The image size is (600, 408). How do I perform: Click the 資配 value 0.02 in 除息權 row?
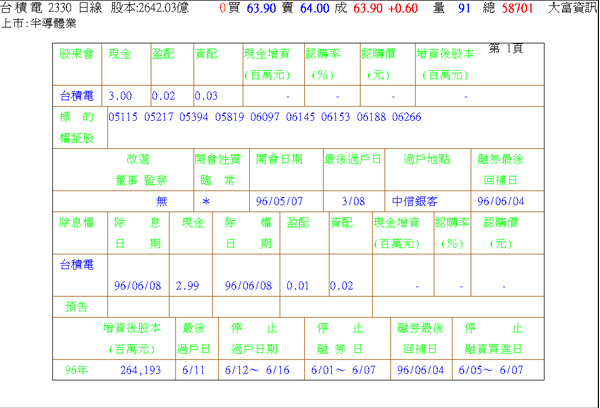(x=341, y=286)
